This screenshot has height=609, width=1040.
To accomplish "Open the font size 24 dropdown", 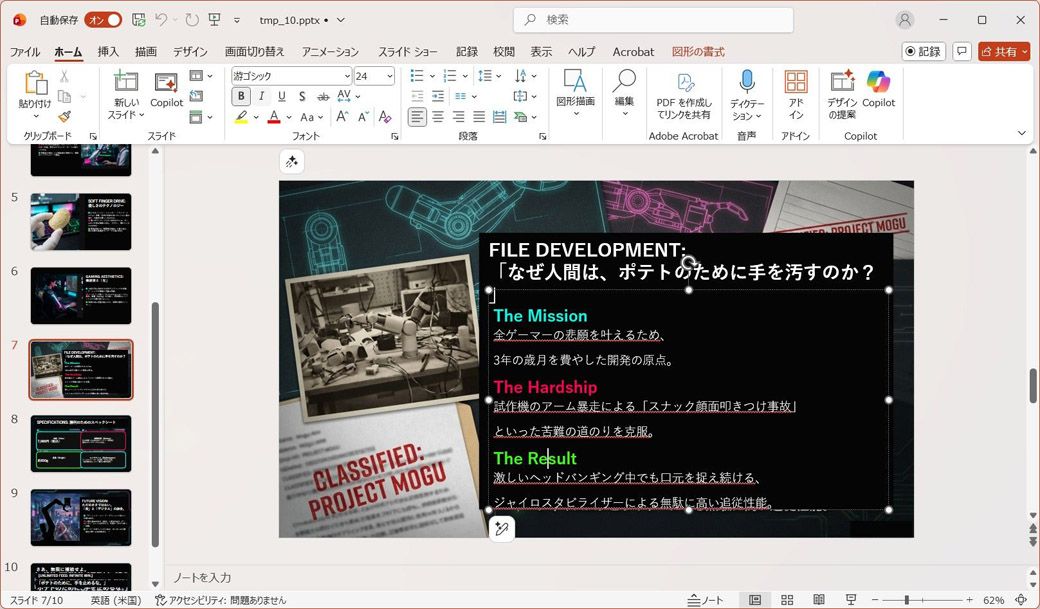I will [x=388, y=75].
